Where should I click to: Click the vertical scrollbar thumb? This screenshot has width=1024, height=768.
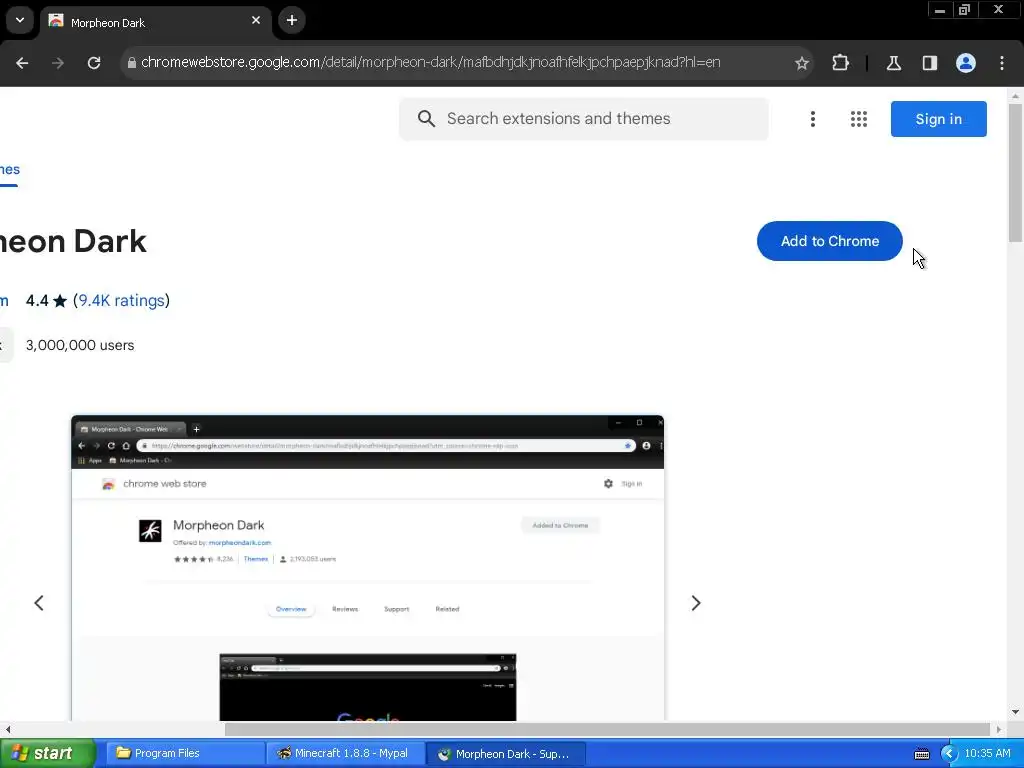[x=1016, y=173]
